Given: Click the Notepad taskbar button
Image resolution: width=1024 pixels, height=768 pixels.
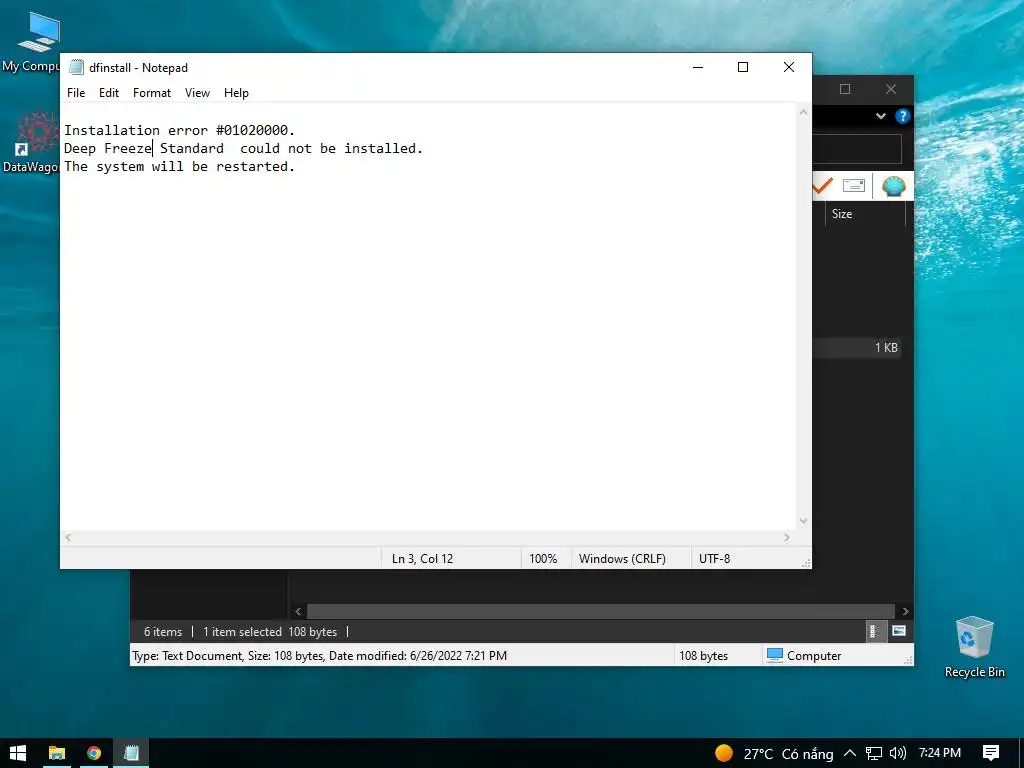Looking at the screenshot, I should tap(131, 753).
